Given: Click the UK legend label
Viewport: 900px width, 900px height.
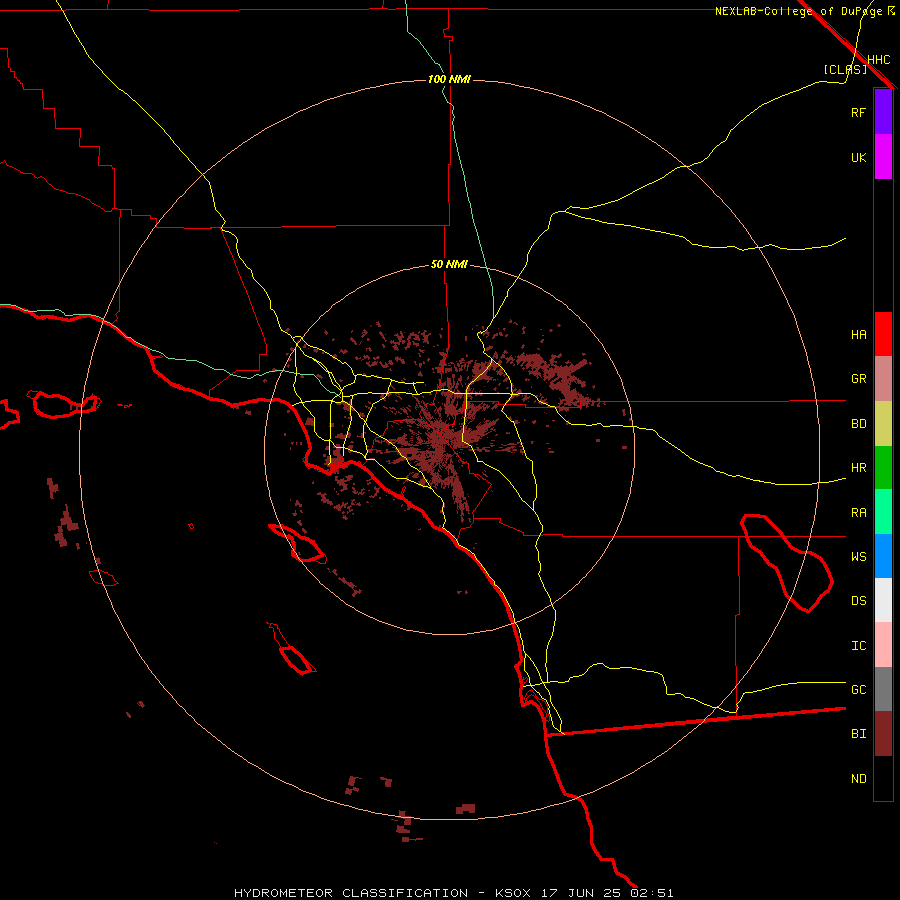Looking at the screenshot, I should [858, 157].
